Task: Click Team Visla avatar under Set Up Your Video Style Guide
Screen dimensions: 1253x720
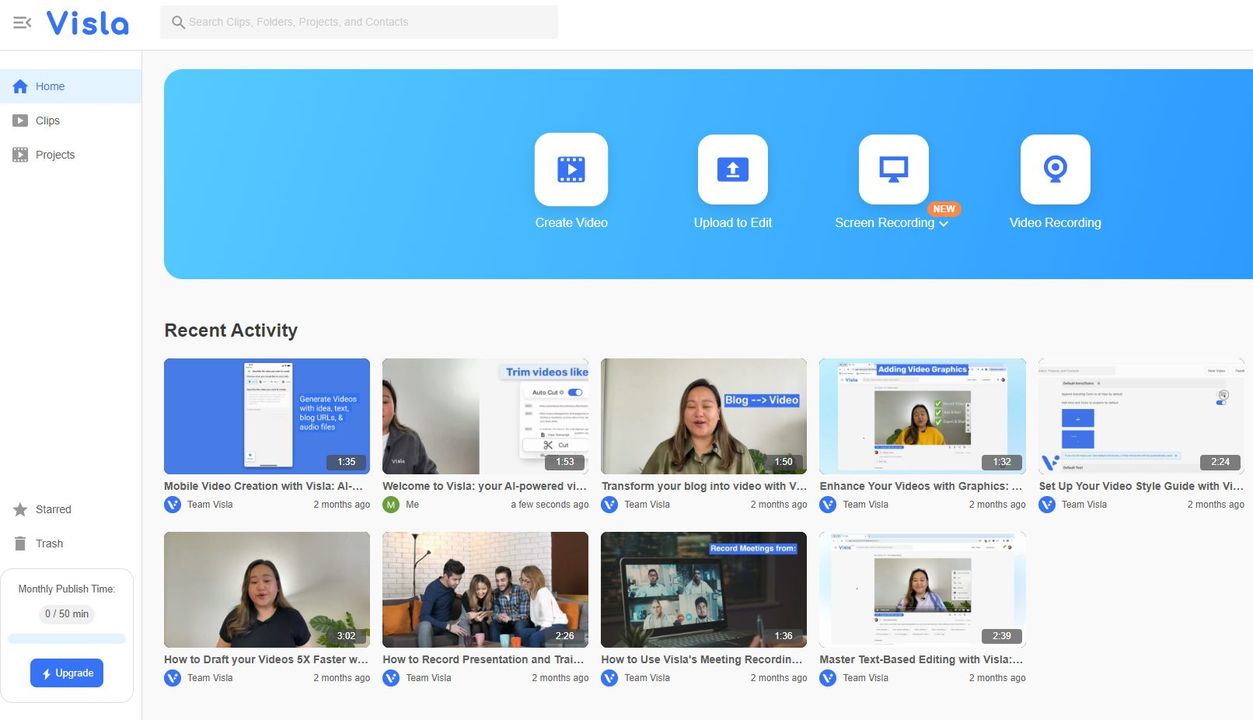Action: (1047, 505)
